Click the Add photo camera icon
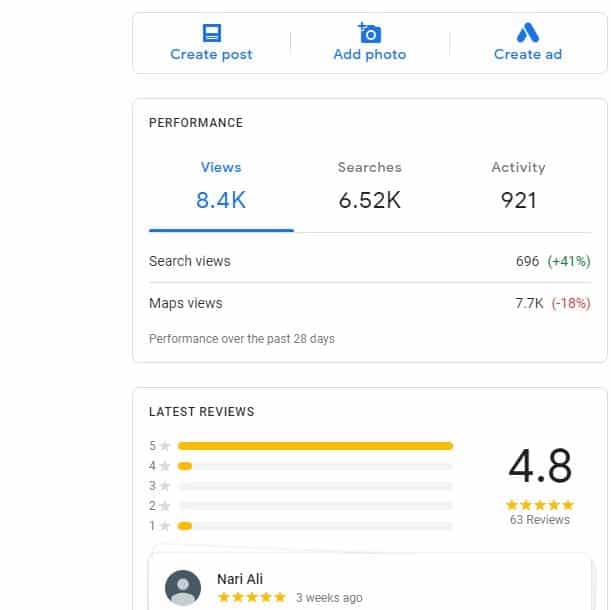 click(x=369, y=33)
